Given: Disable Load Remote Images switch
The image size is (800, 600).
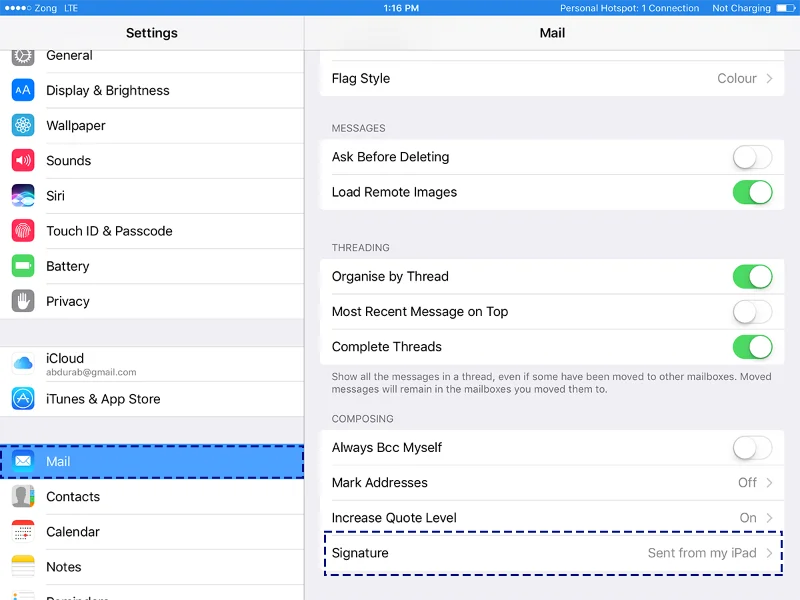Looking at the screenshot, I should [x=752, y=192].
